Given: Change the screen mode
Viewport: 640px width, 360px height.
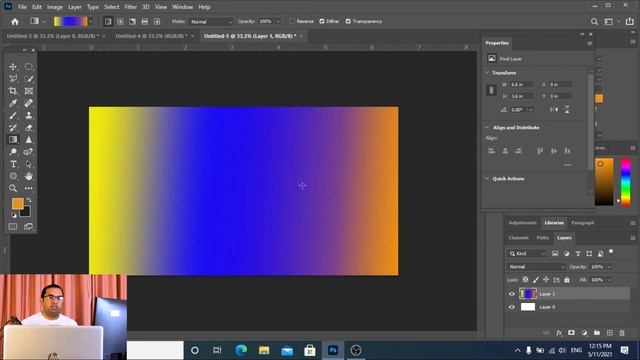Looking at the screenshot, I should coord(29,227).
